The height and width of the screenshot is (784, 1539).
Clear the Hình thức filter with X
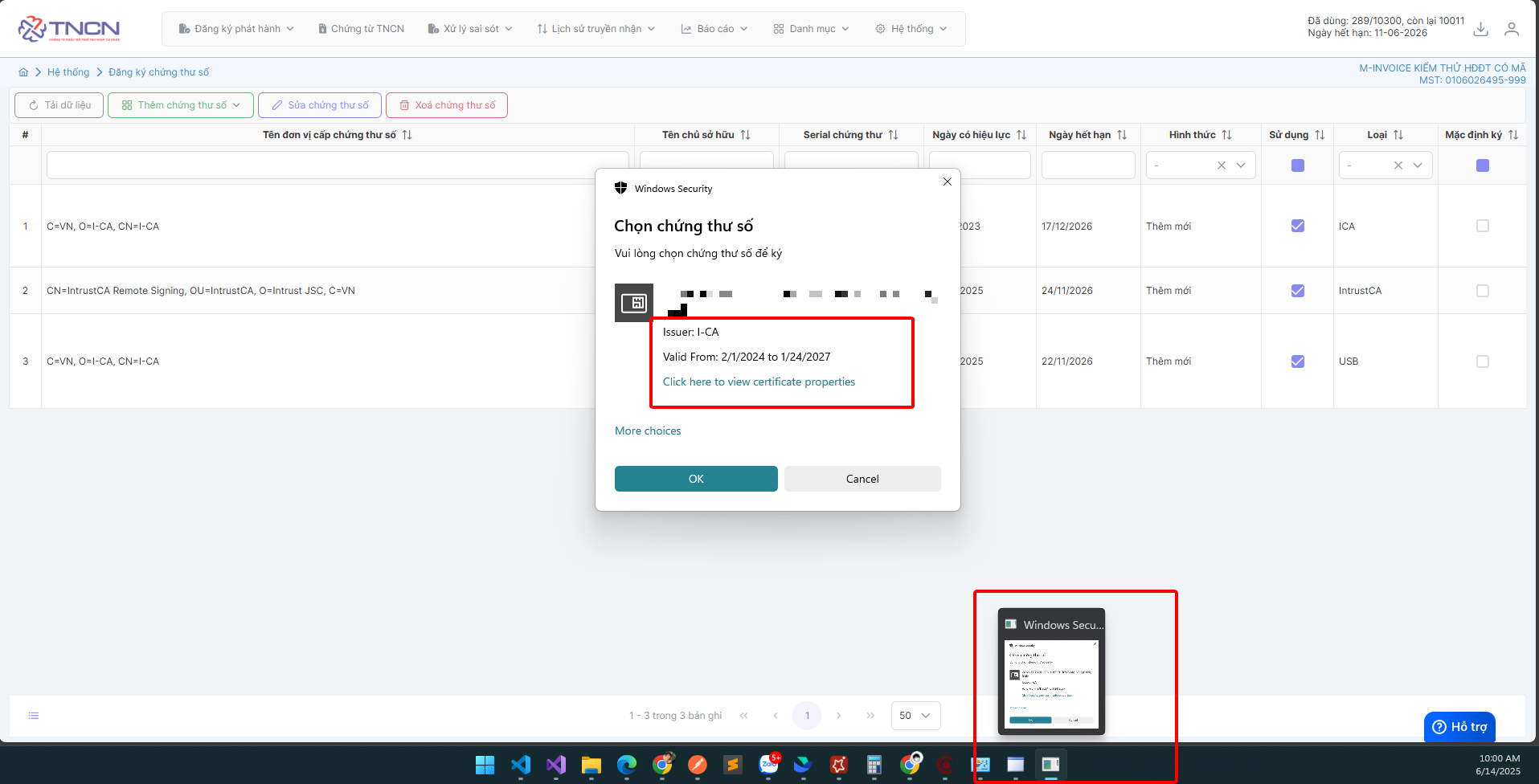click(1222, 165)
